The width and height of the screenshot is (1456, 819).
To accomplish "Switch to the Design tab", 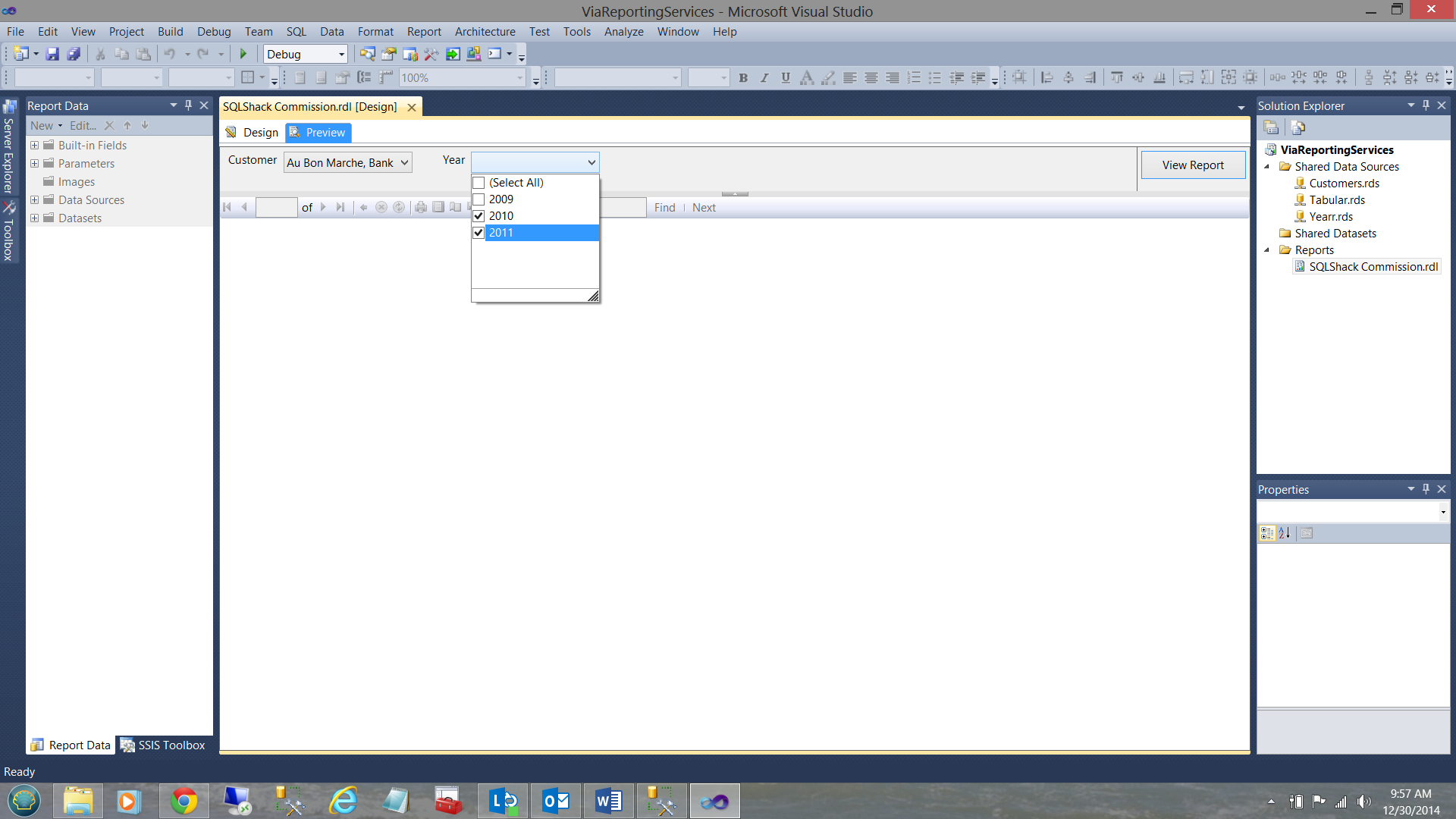I will pyautogui.click(x=253, y=133).
